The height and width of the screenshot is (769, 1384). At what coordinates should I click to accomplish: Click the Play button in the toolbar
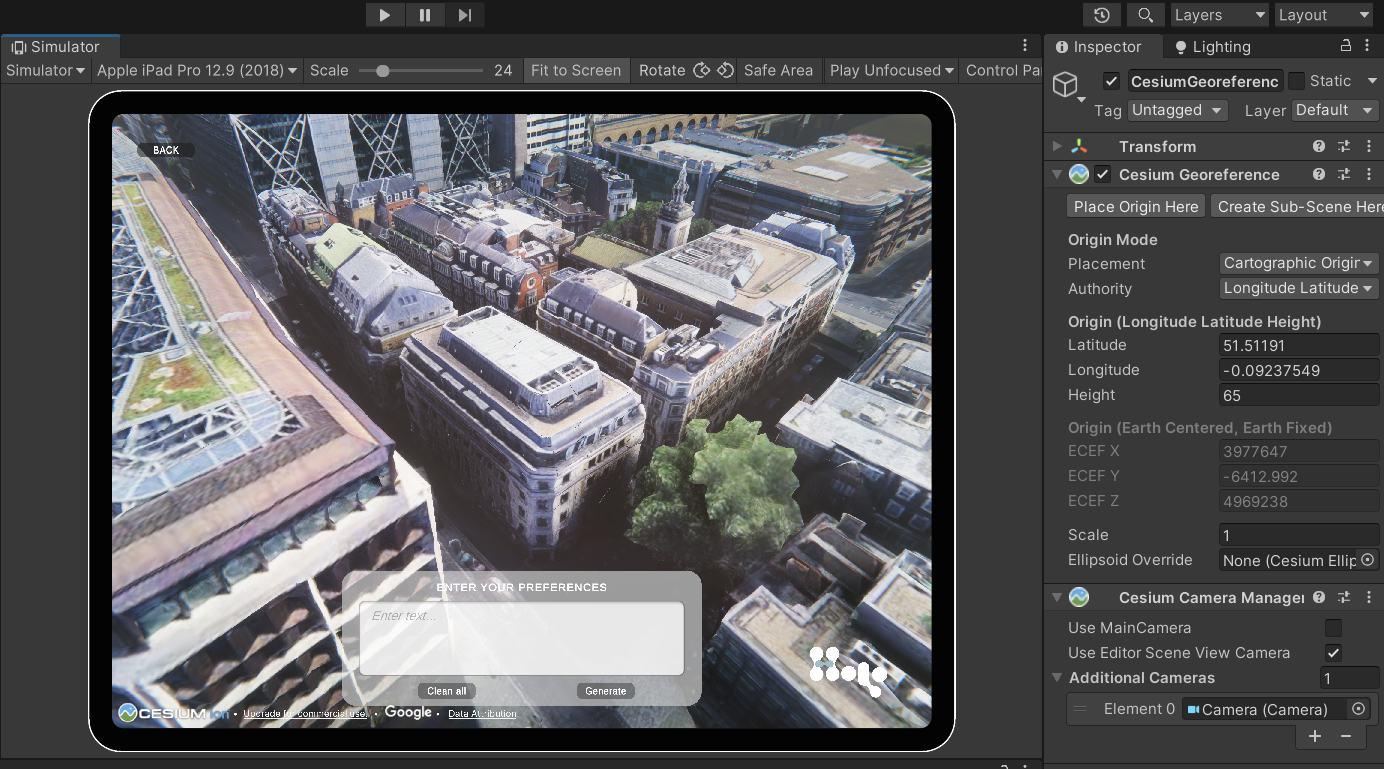click(x=384, y=15)
